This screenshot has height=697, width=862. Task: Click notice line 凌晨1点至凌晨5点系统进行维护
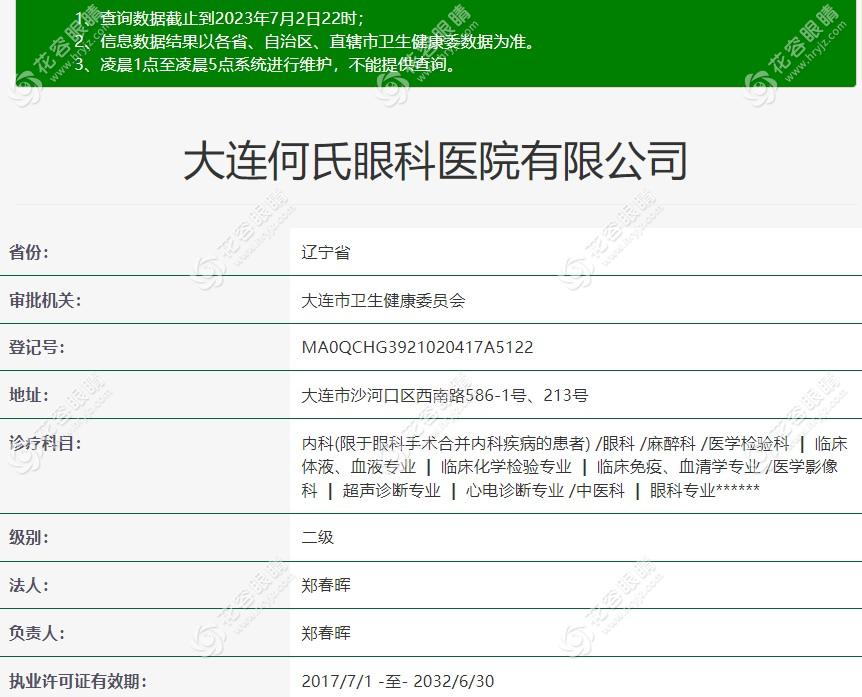coord(266,65)
